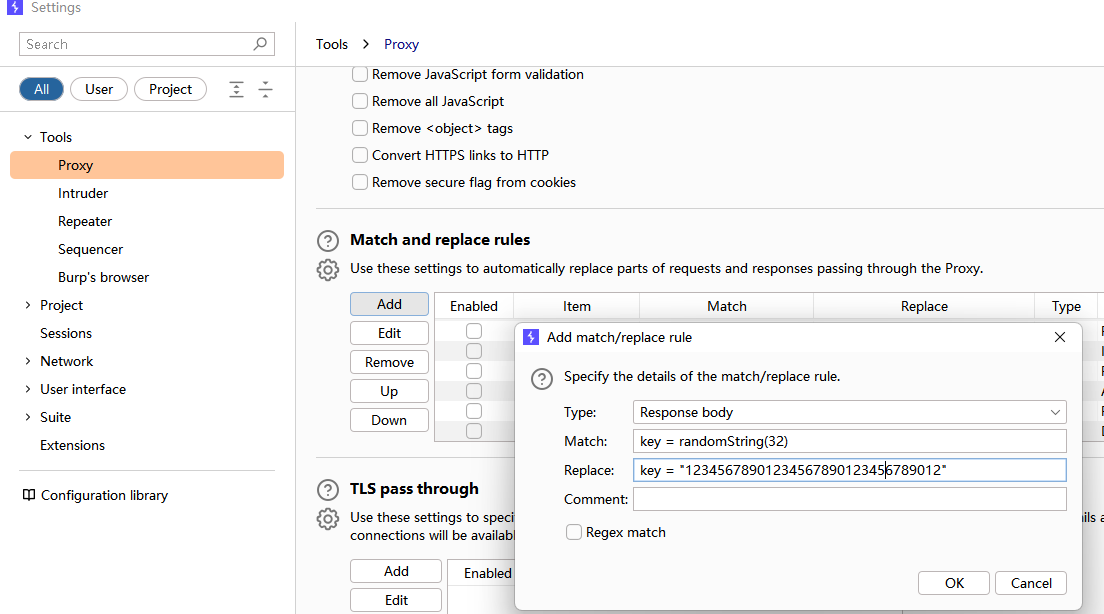Select Intruder in the settings tree
The height and width of the screenshot is (614, 1104).
tap(83, 193)
